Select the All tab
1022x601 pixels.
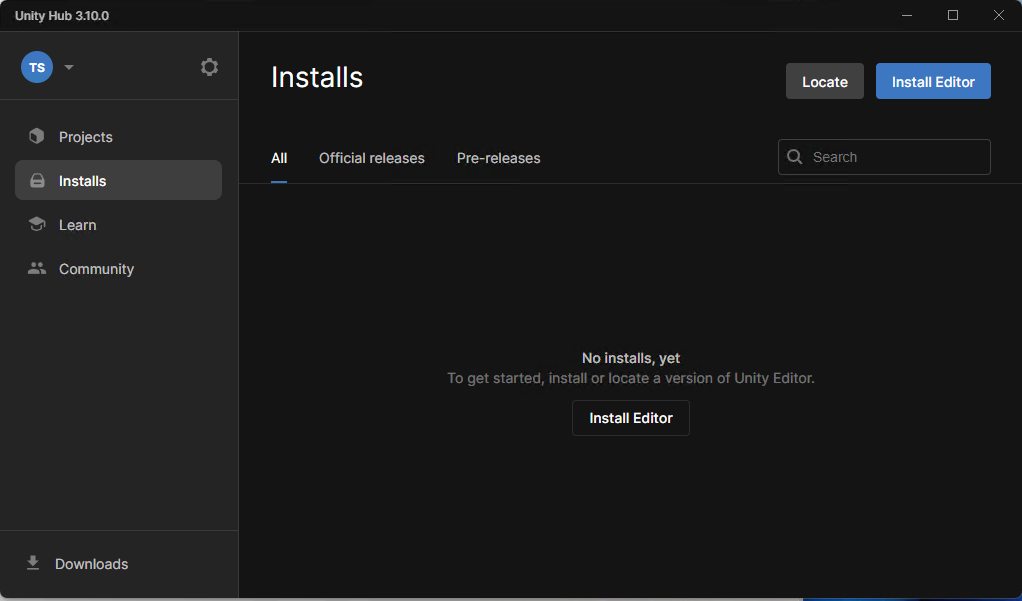279,158
